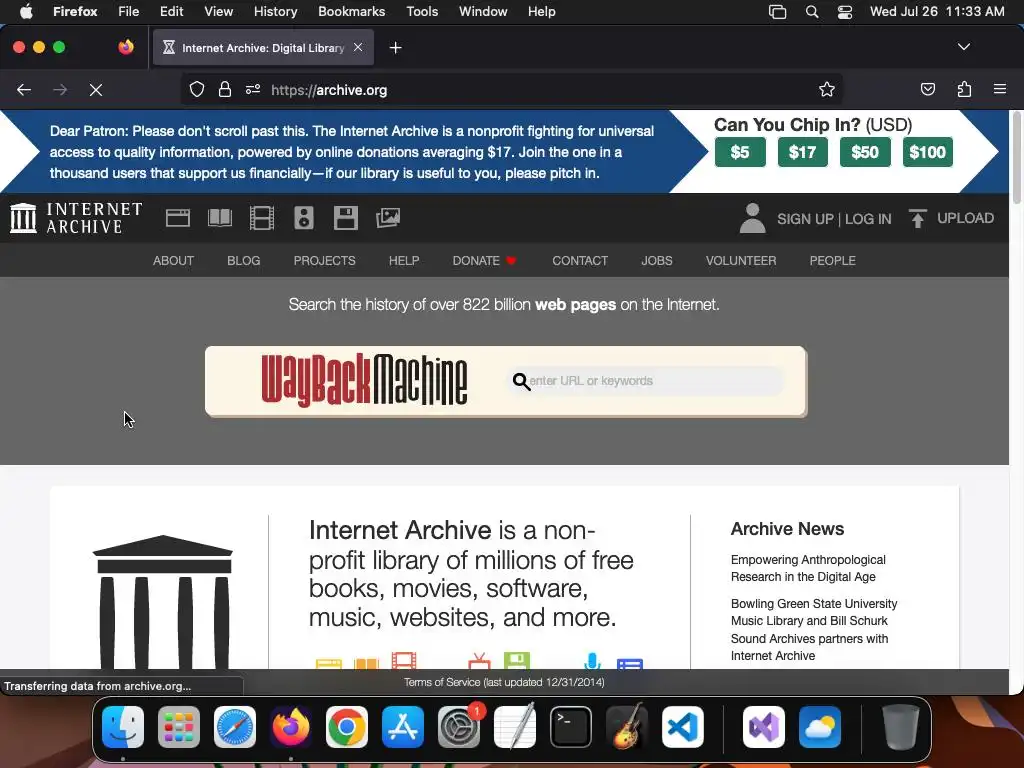The height and width of the screenshot is (768, 1024).
Task: List all tabs dropdown arrow
Action: [963, 47]
